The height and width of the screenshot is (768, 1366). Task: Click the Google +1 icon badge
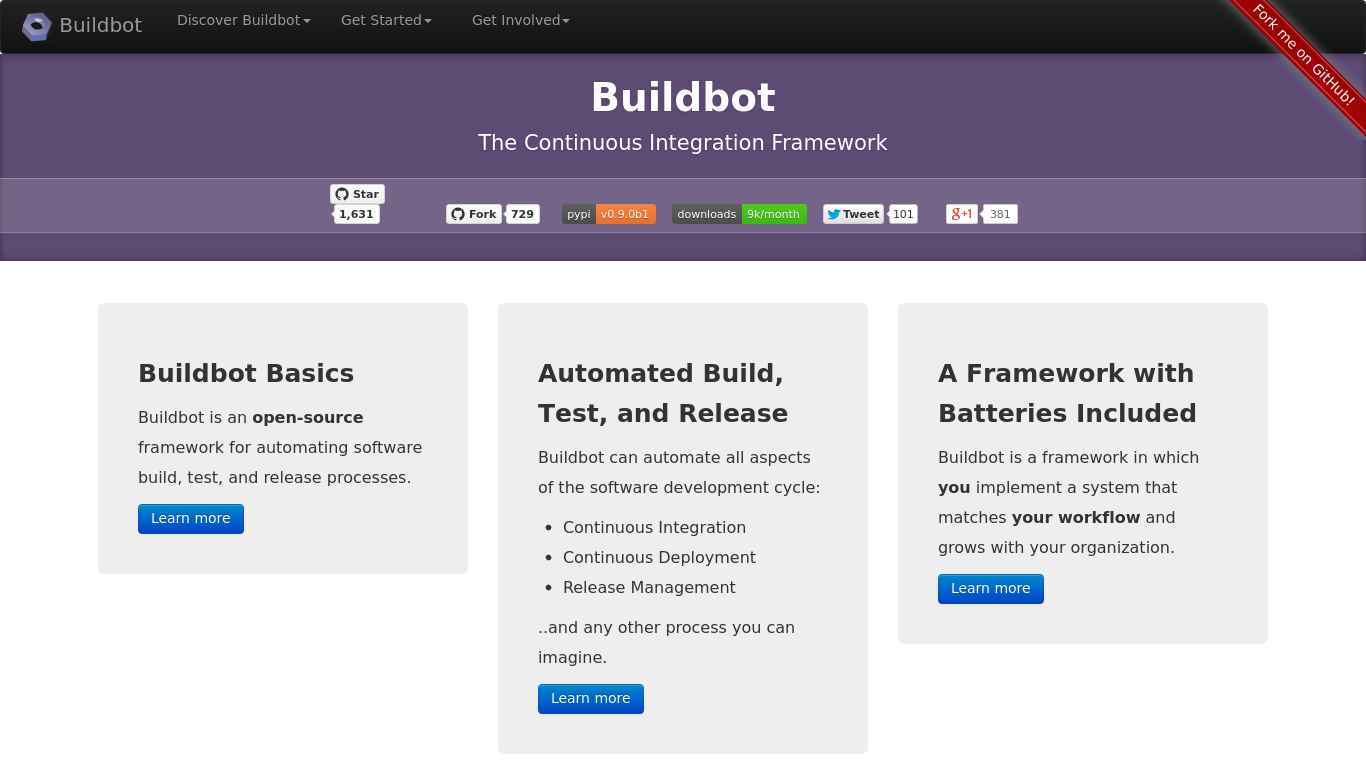pyautogui.click(x=961, y=213)
